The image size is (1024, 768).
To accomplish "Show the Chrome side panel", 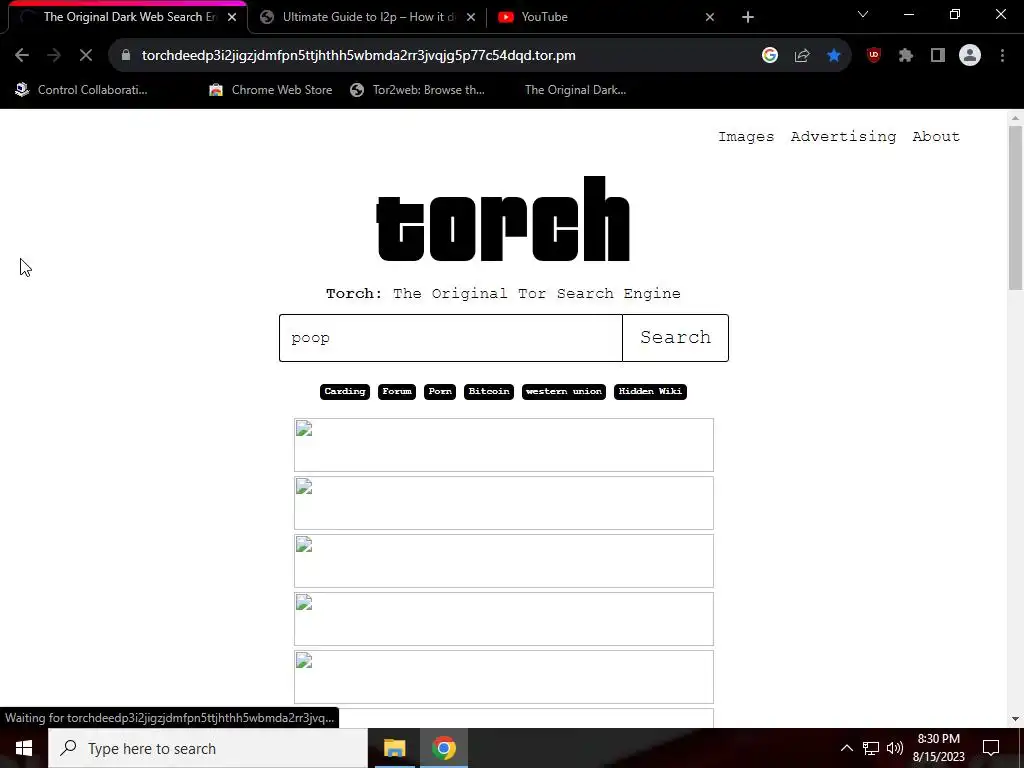I will [938, 56].
